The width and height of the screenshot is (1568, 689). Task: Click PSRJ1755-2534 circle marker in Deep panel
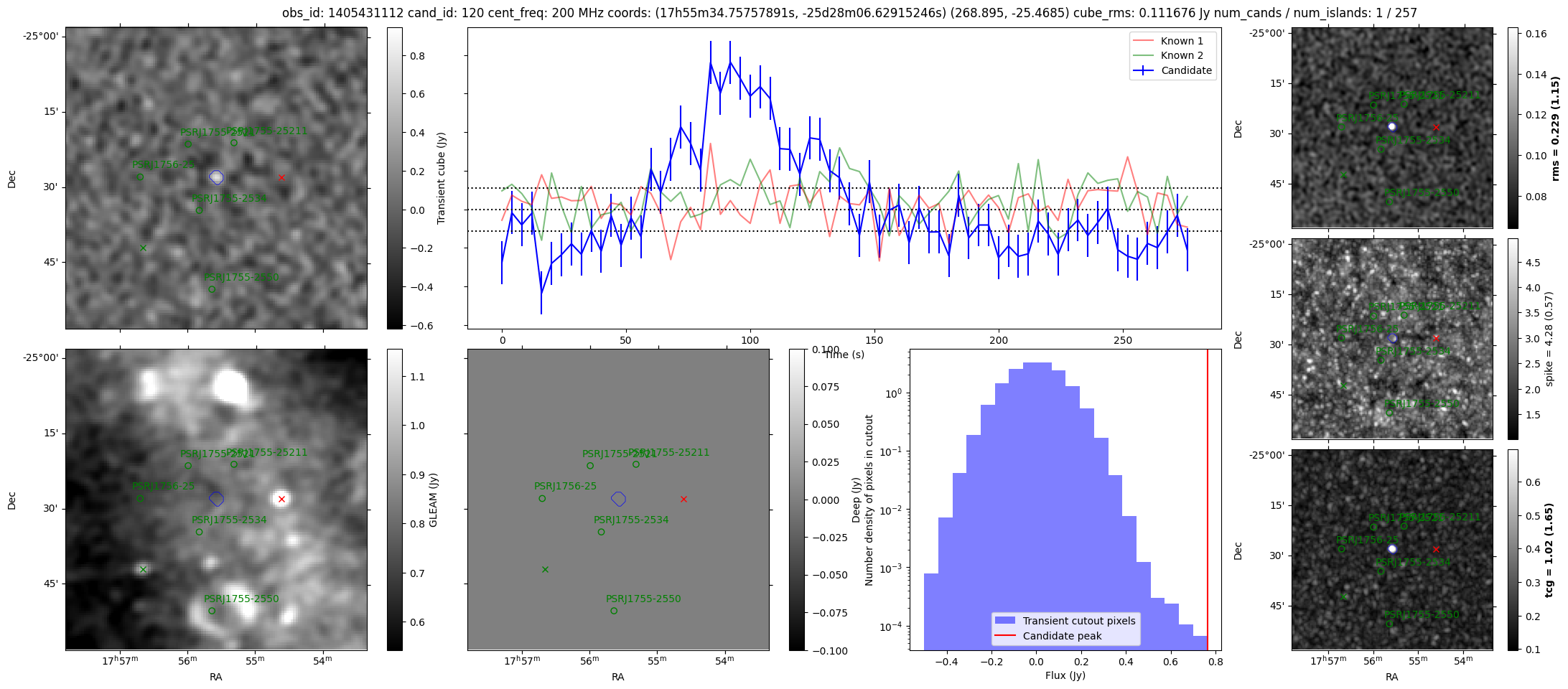point(601,533)
